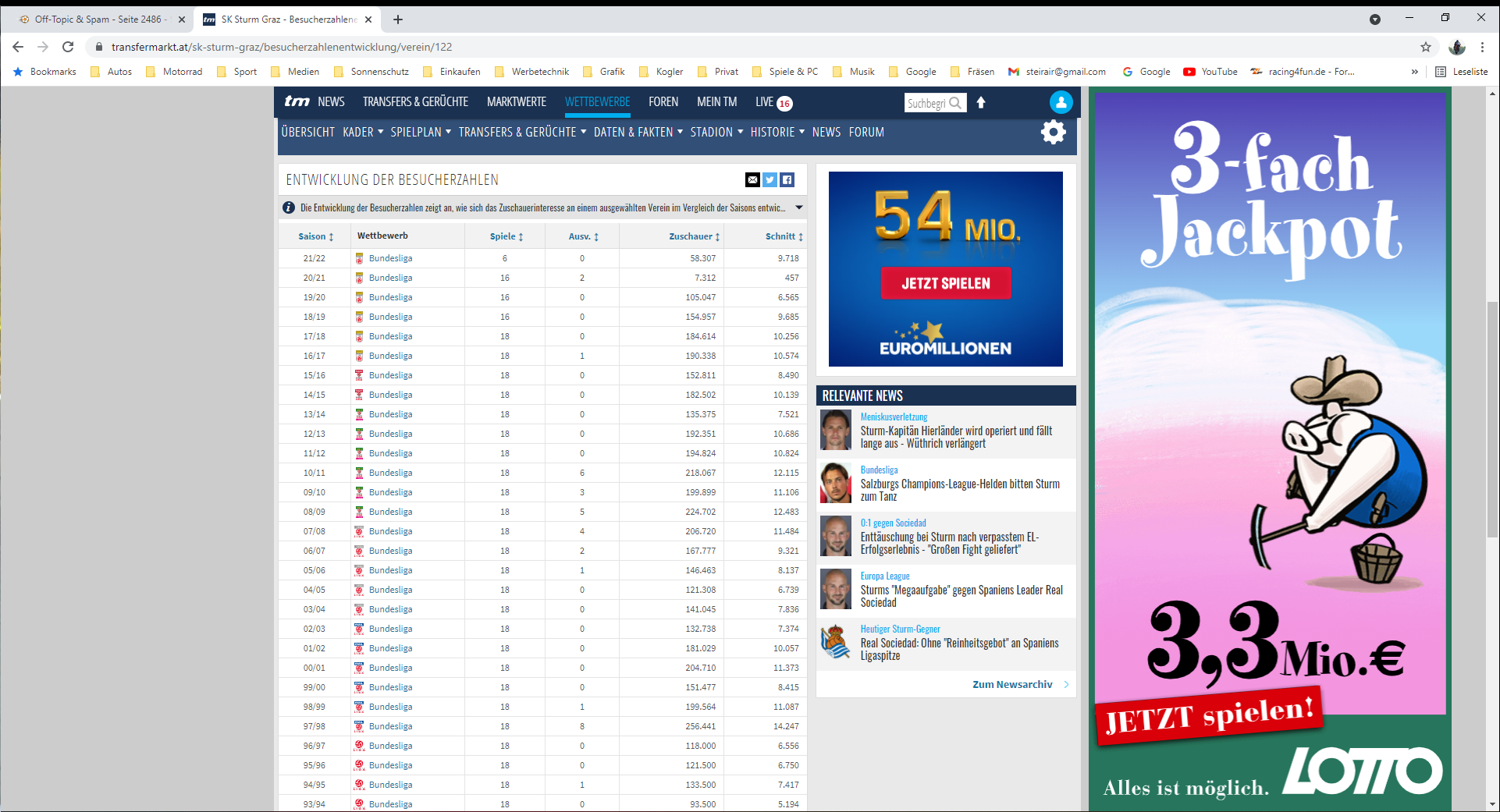Viewport: 1500px width, 812px height.
Task: Expand the KADER dropdown menu
Action: pyautogui.click(x=363, y=132)
